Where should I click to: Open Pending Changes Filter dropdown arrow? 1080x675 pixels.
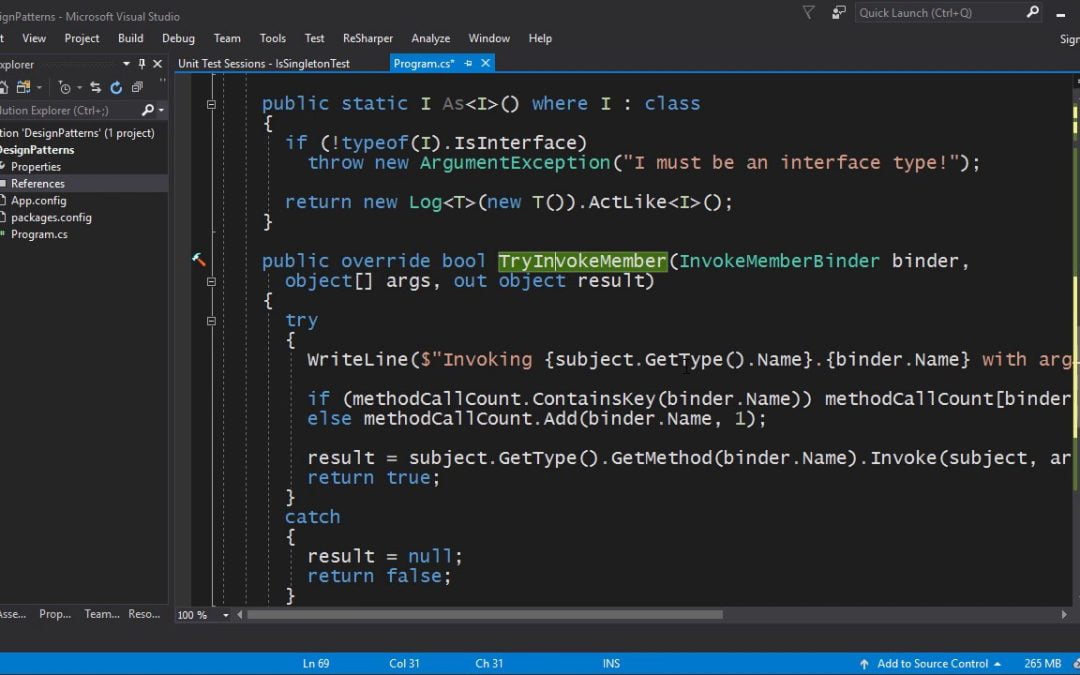pyautogui.click(x=79, y=88)
